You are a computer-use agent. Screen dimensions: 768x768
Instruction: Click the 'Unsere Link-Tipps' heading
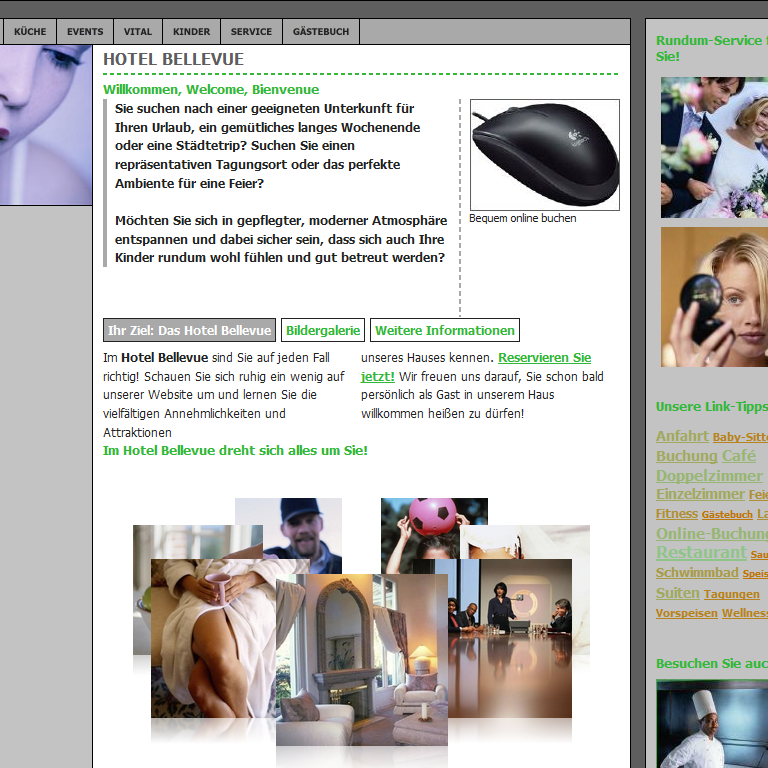click(x=712, y=407)
